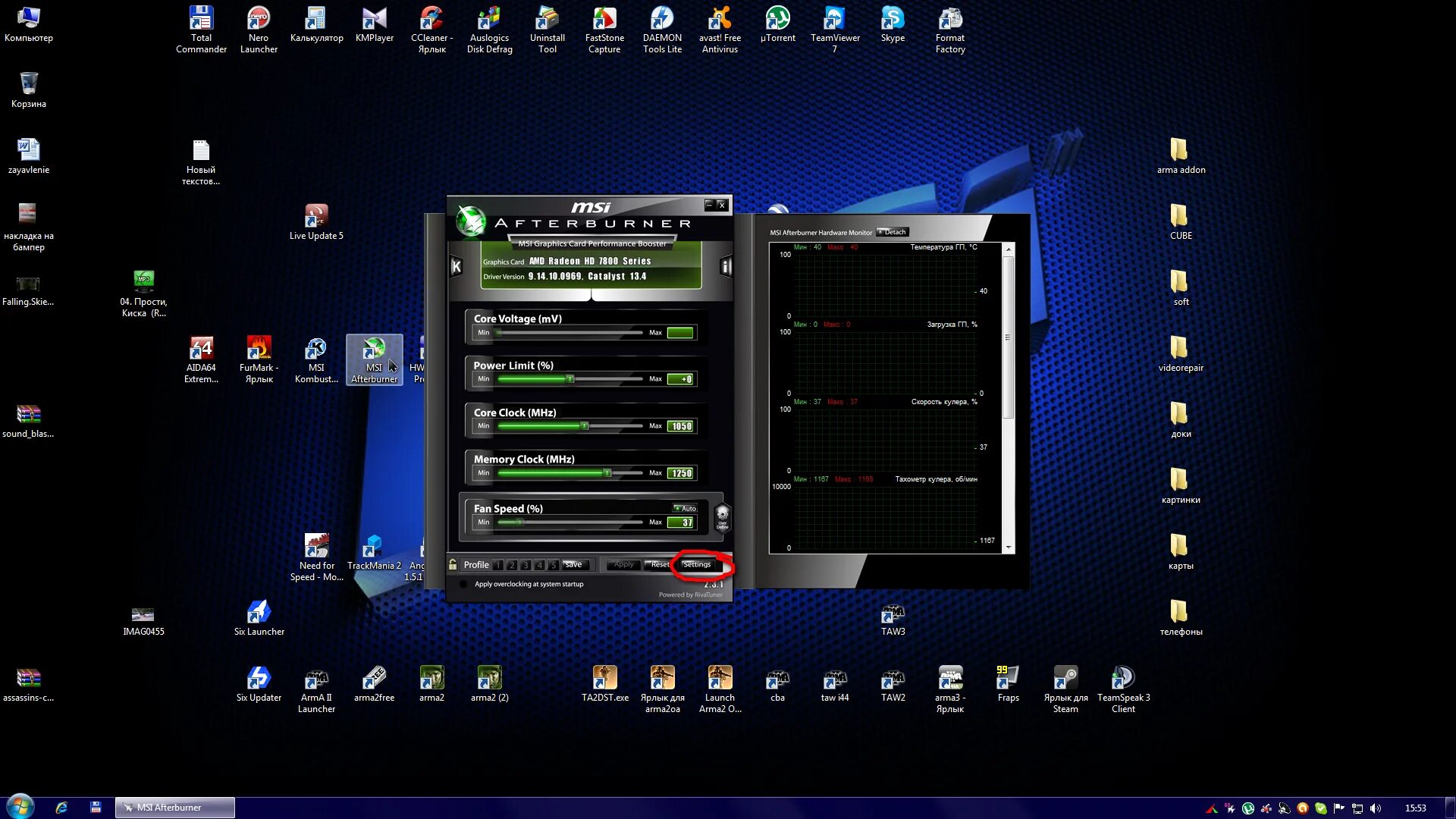Select Uninstall Tool desktop icon
The image size is (1456, 819).
(547, 30)
